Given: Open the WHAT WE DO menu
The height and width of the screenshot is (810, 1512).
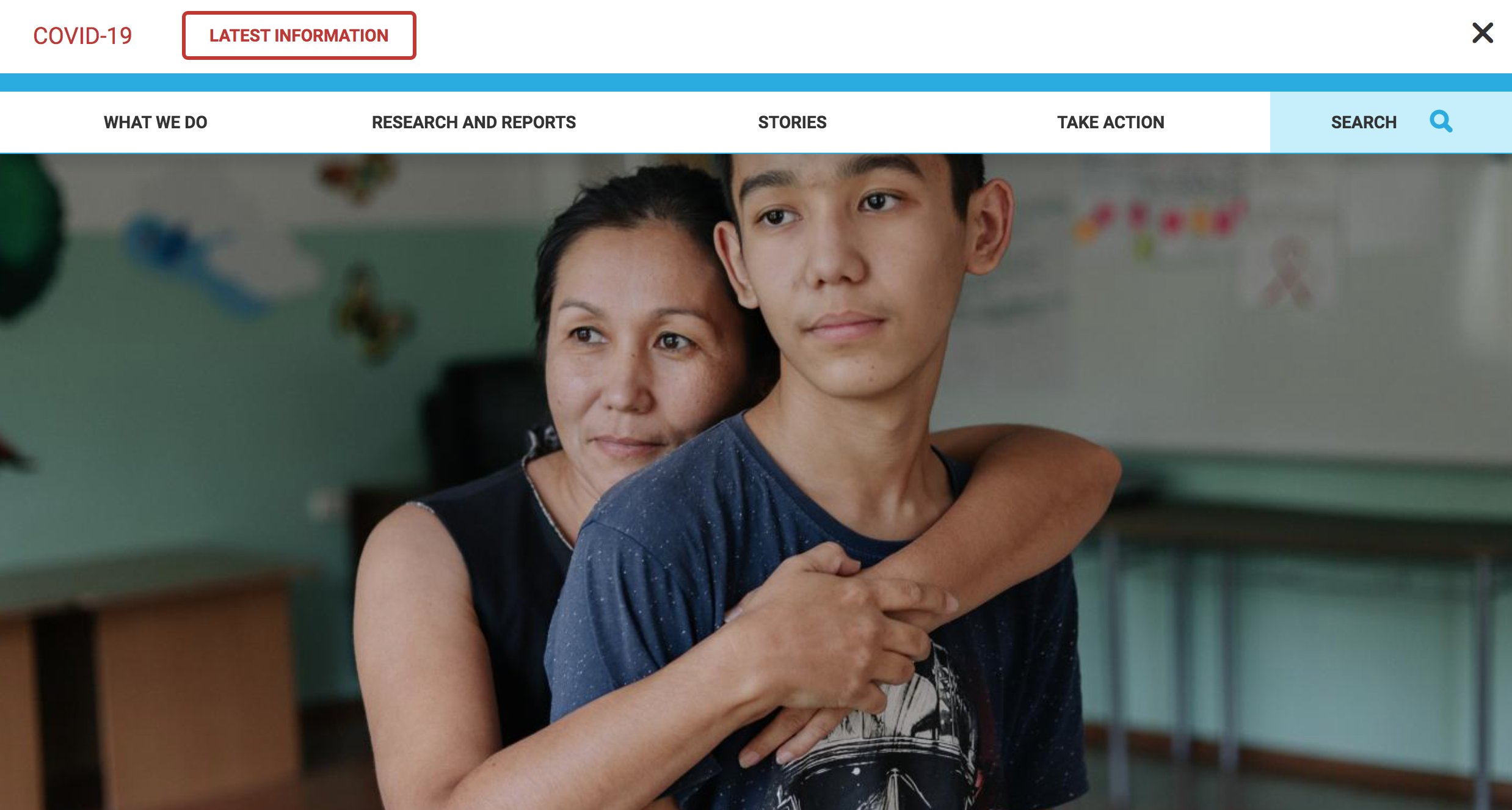Looking at the screenshot, I should [x=156, y=122].
